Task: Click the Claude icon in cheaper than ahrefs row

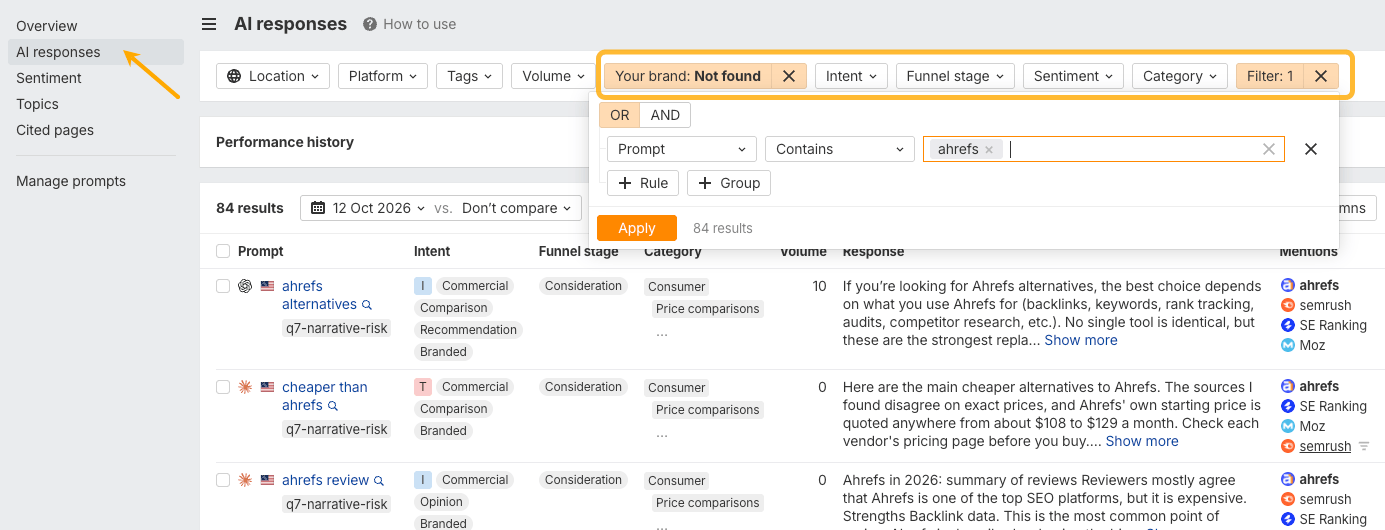Action: pos(245,387)
